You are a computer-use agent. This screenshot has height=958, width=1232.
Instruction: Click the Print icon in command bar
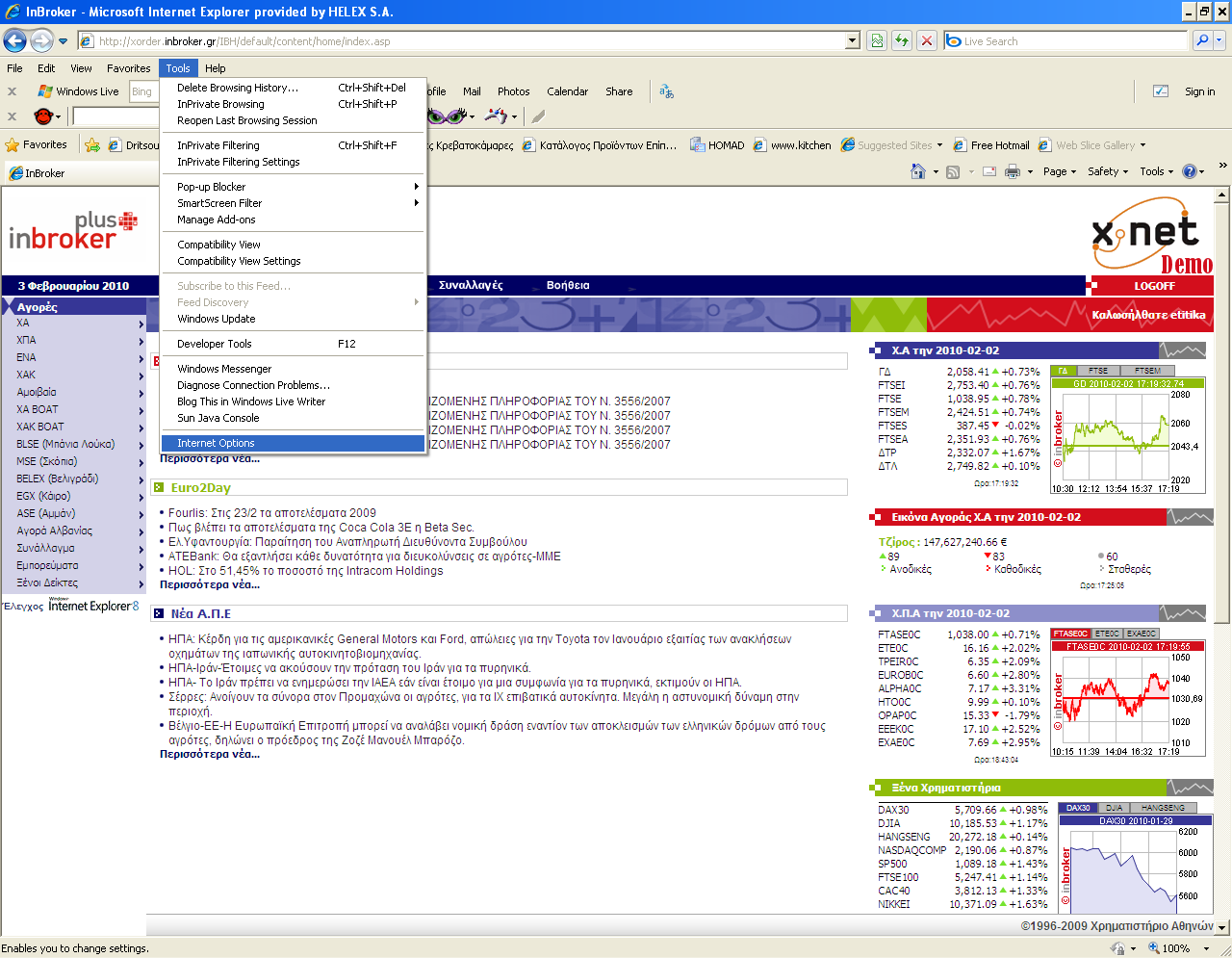1013,171
